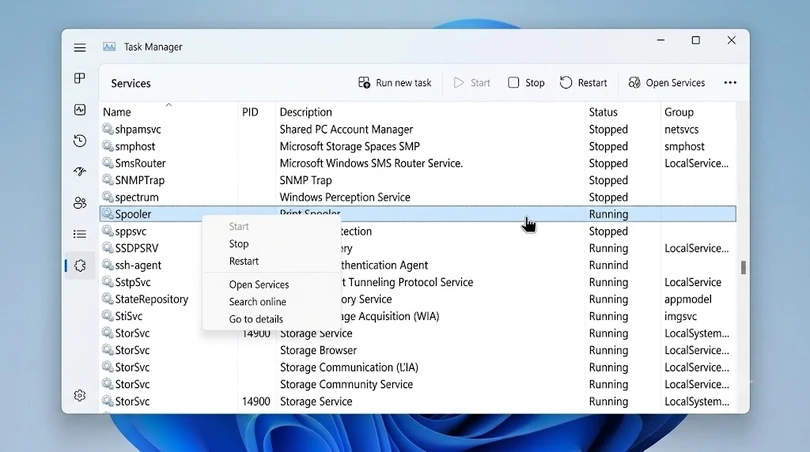This screenshot has height=452, width=810.
Task: Click the netsvcs group cell
Action: (681, 129)
